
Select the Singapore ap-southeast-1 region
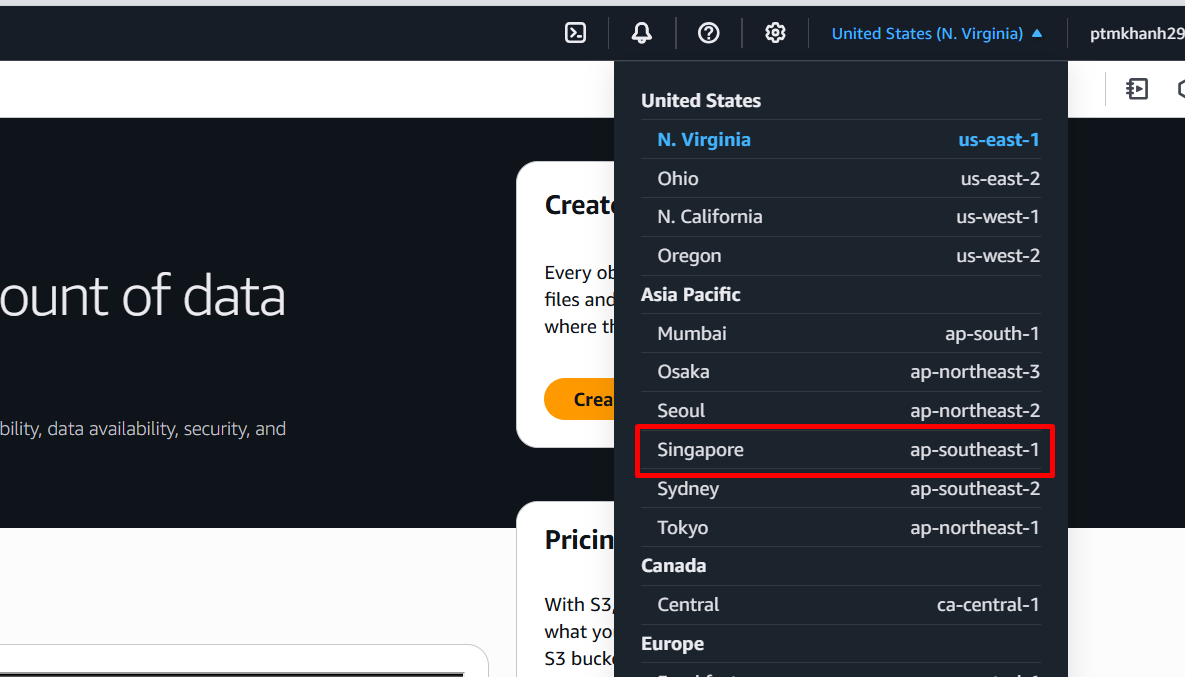point(840,450)
